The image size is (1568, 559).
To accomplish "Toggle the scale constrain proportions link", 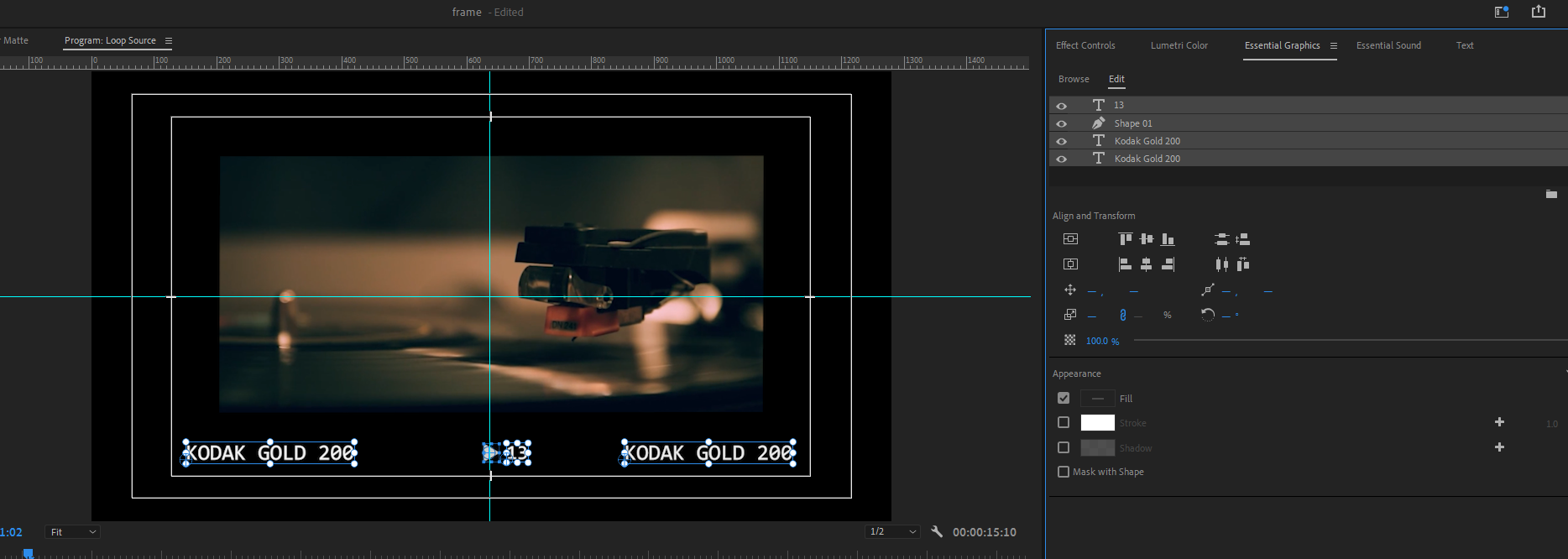I will point(1123,315).
